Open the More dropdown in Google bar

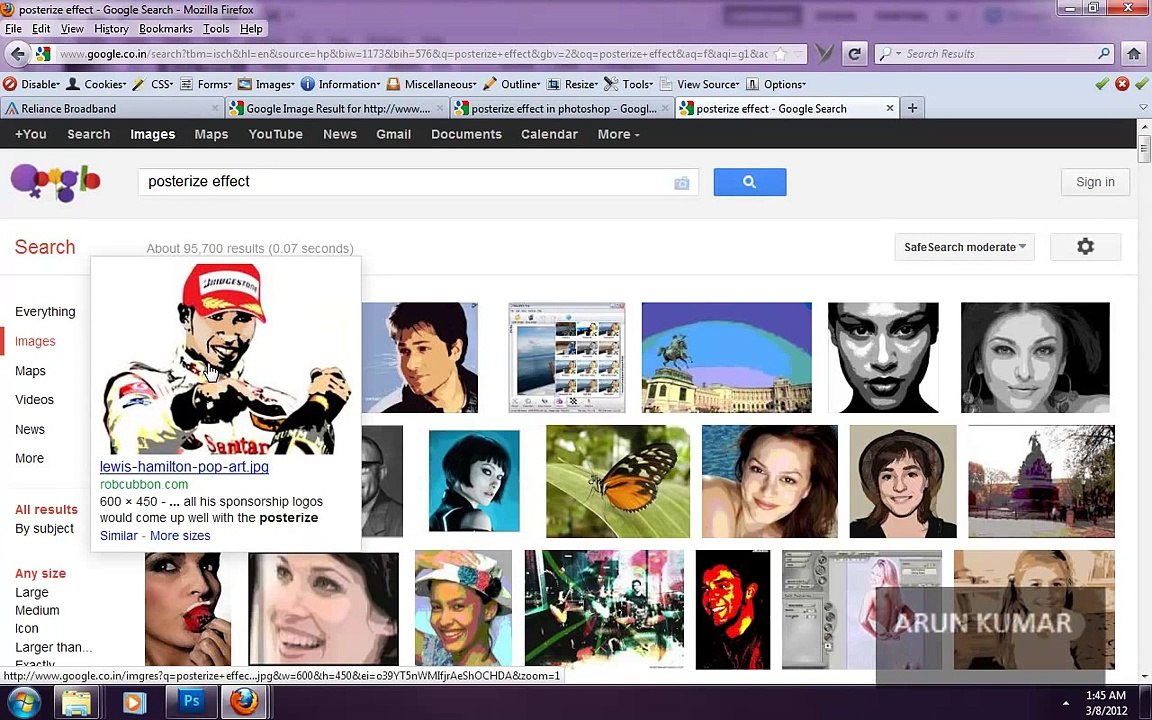618,134
